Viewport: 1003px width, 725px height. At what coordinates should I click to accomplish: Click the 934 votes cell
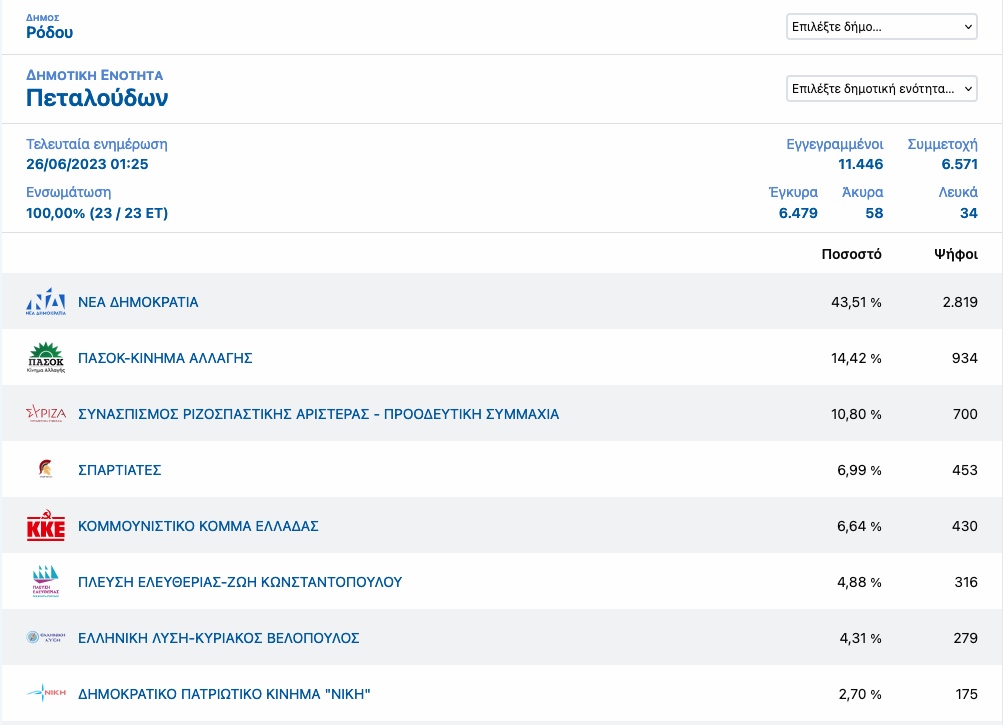[965, 358]
